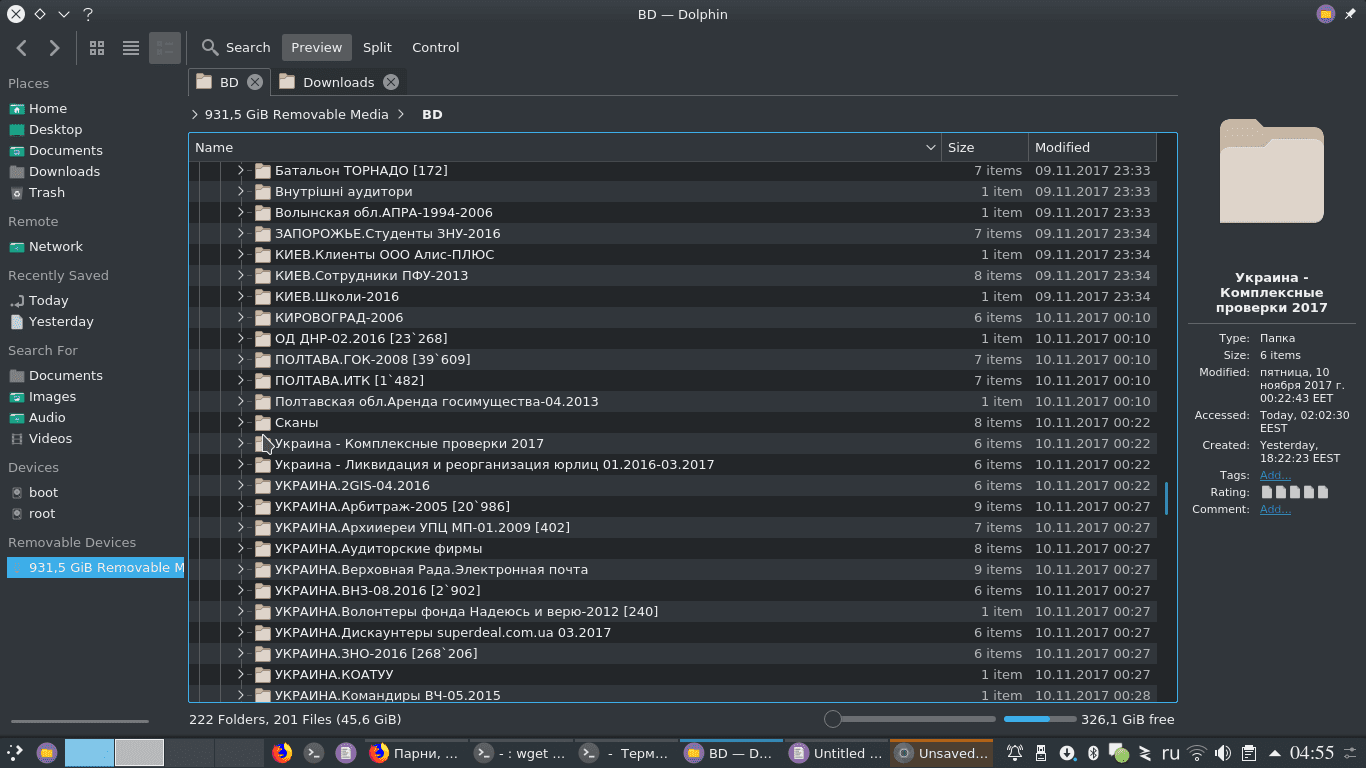Expand the УКРАИНА.2GIS-04.2016 folder

tap(240, 485)
